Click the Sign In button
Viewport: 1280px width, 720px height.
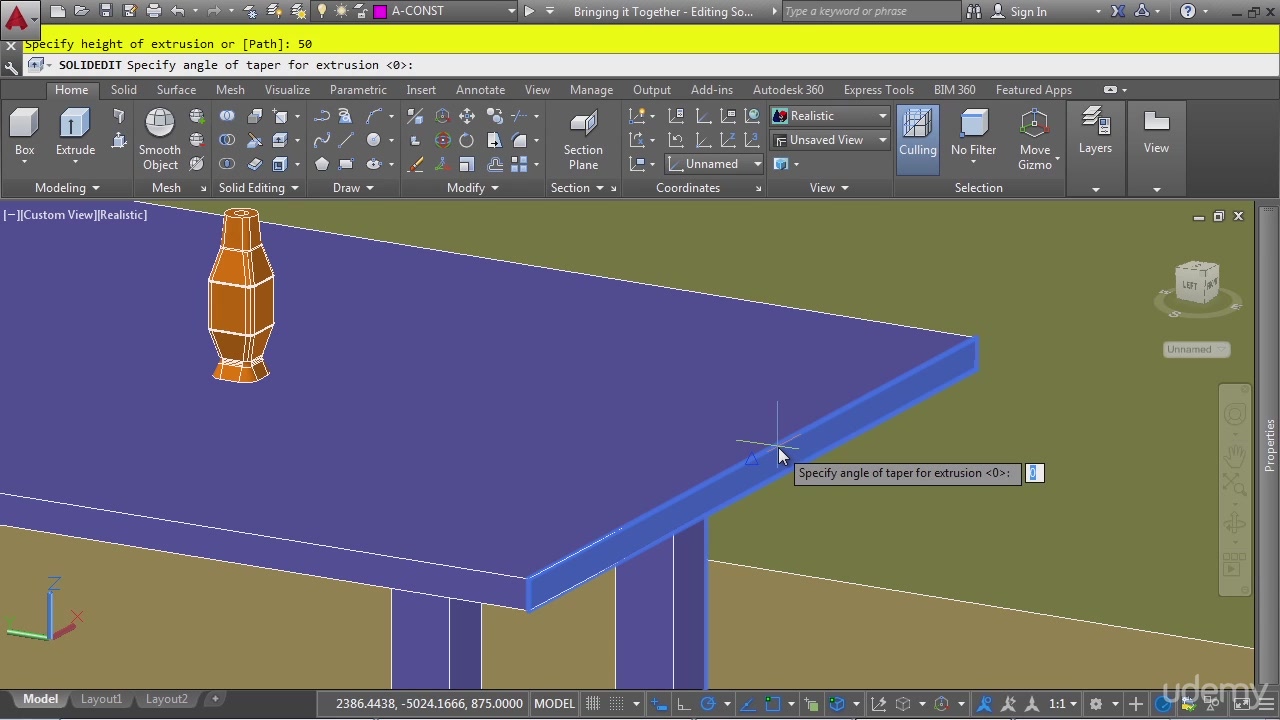coord(1028,12)
